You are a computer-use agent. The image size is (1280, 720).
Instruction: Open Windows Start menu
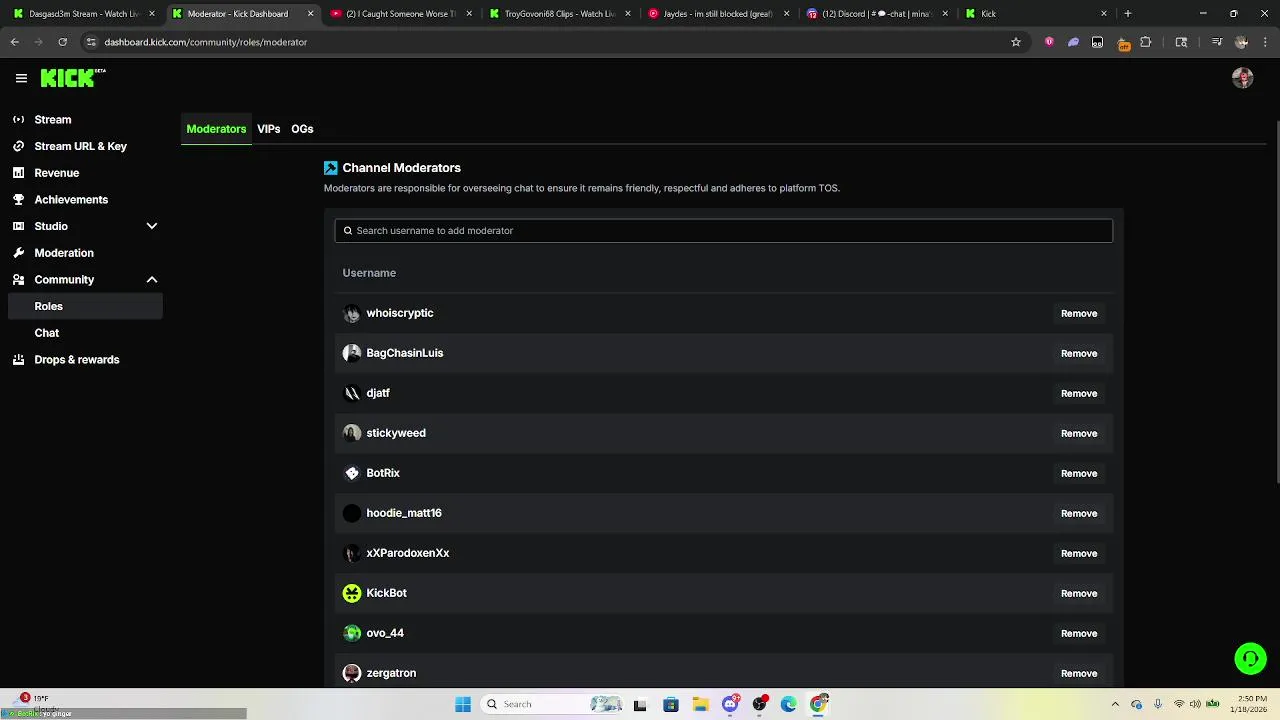click(462, 704)
